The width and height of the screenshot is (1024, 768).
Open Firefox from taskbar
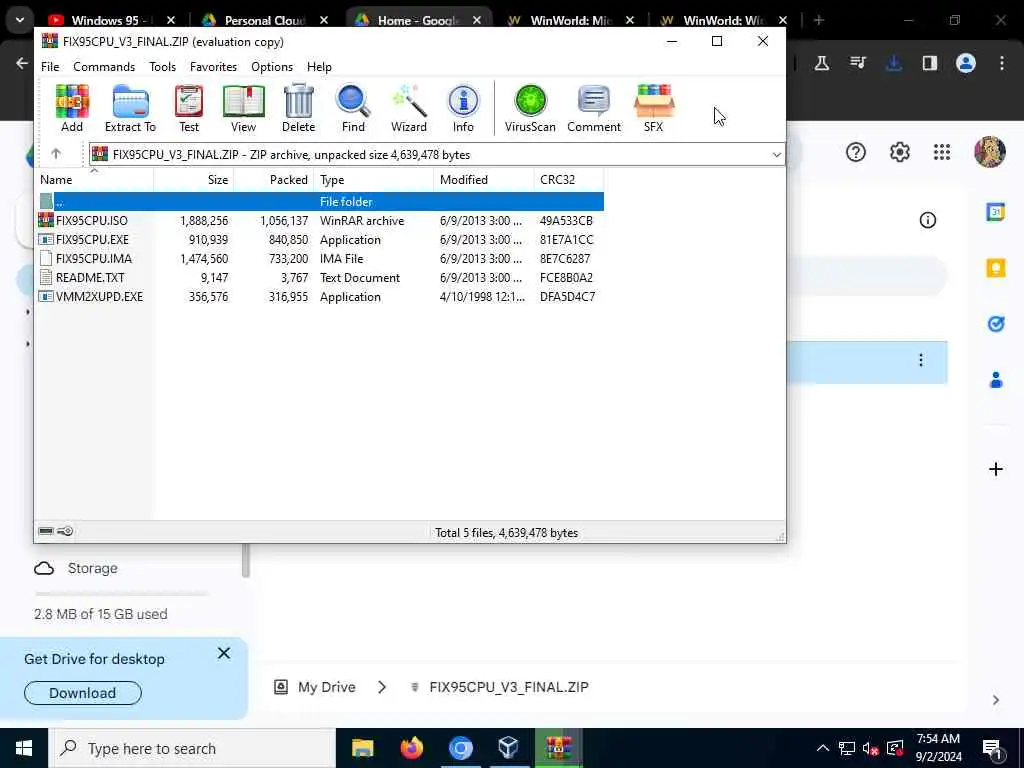point(411,748)
